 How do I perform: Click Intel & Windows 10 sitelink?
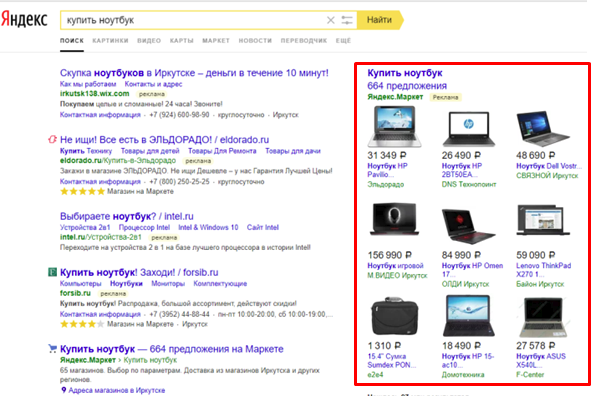(208, 227)
